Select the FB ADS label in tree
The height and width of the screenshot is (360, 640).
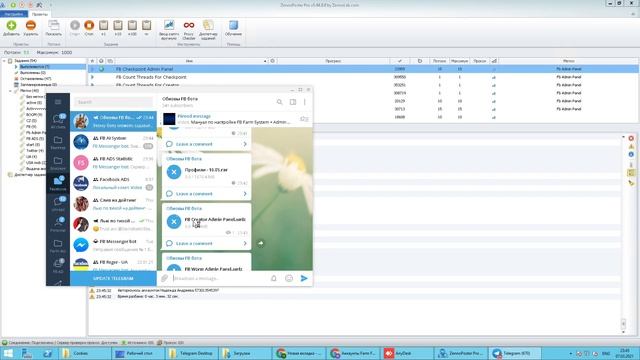pos(35,139)
